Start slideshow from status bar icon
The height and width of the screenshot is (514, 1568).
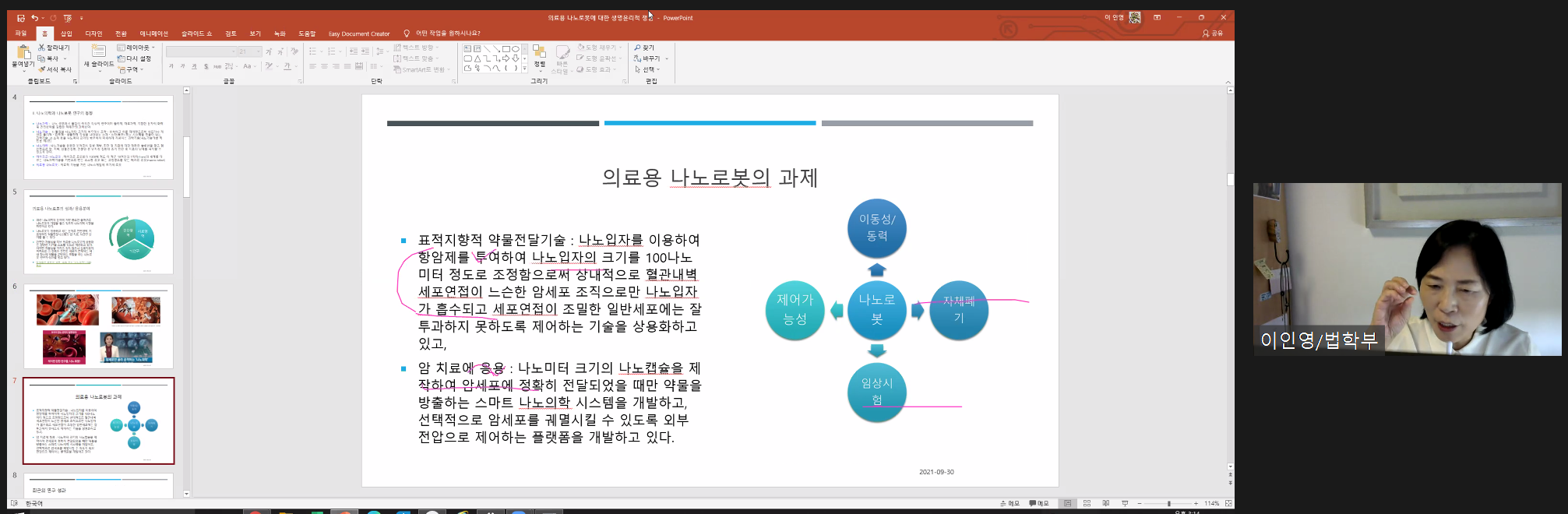(1124, 503)
